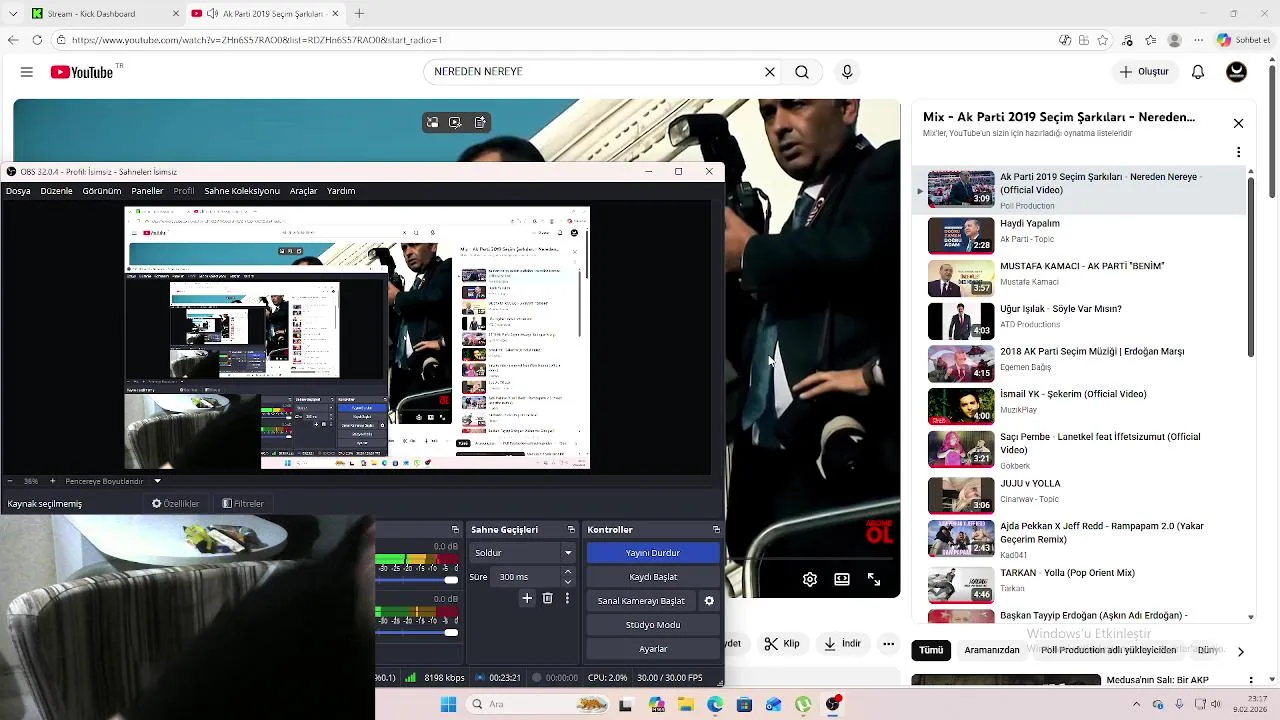
Task: Open Microsoft Store from the taskbar
Action: [x=744, y=704]
